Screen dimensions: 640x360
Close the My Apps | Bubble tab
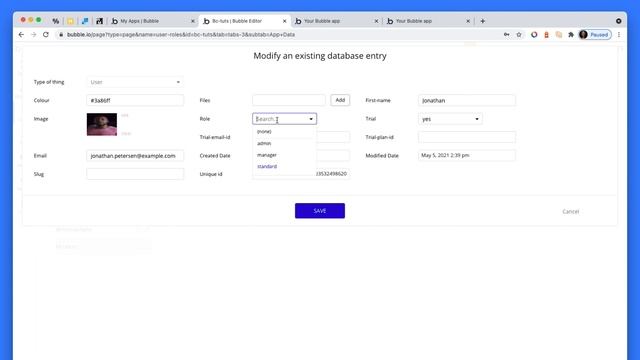193,21
